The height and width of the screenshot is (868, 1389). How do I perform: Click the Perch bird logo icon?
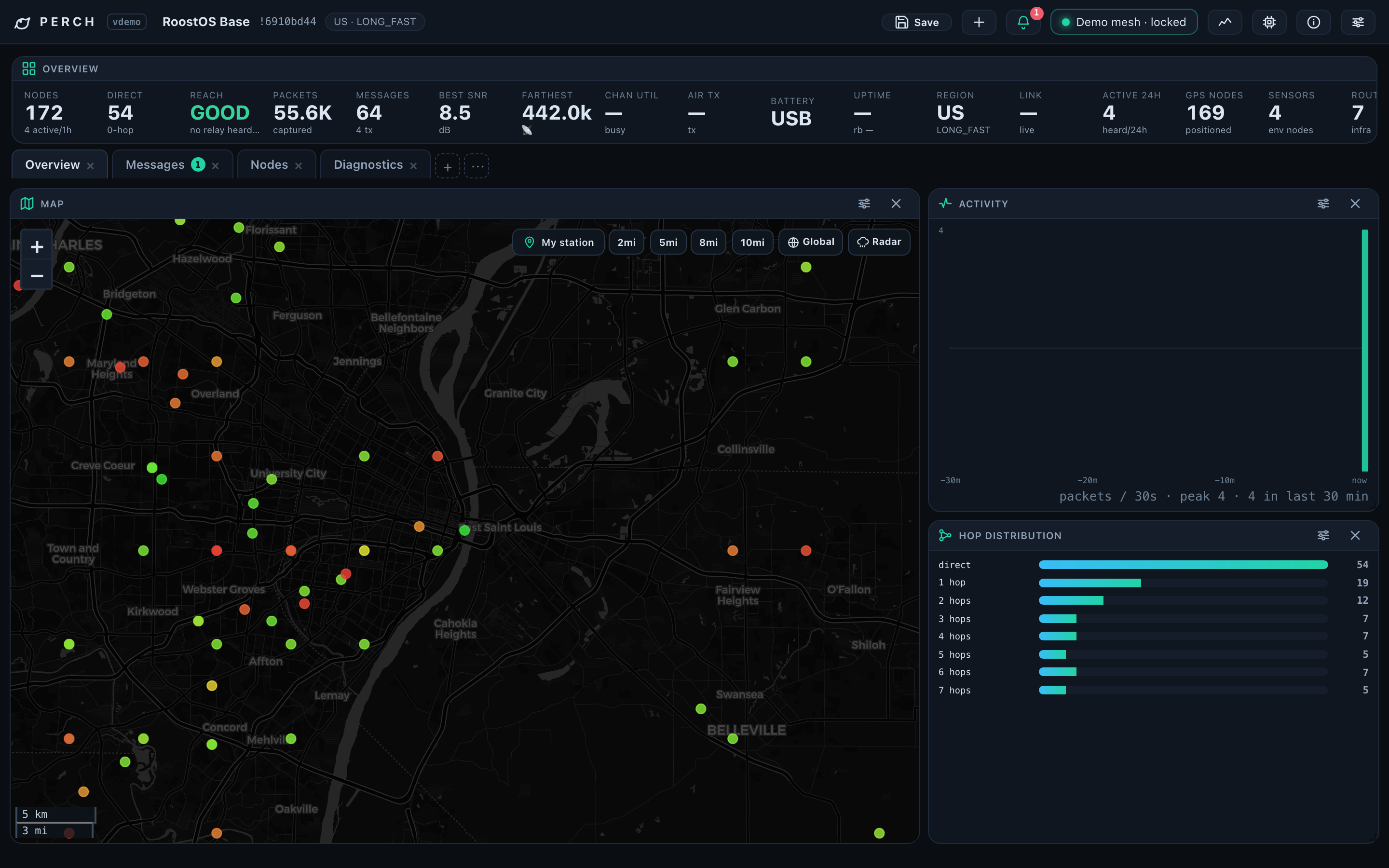click(x=22, y=22)
